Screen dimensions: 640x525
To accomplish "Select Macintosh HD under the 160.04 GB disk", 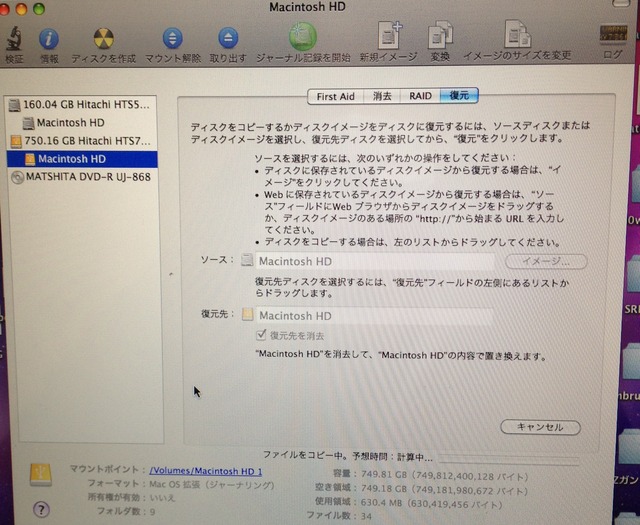I will point(82,123).
